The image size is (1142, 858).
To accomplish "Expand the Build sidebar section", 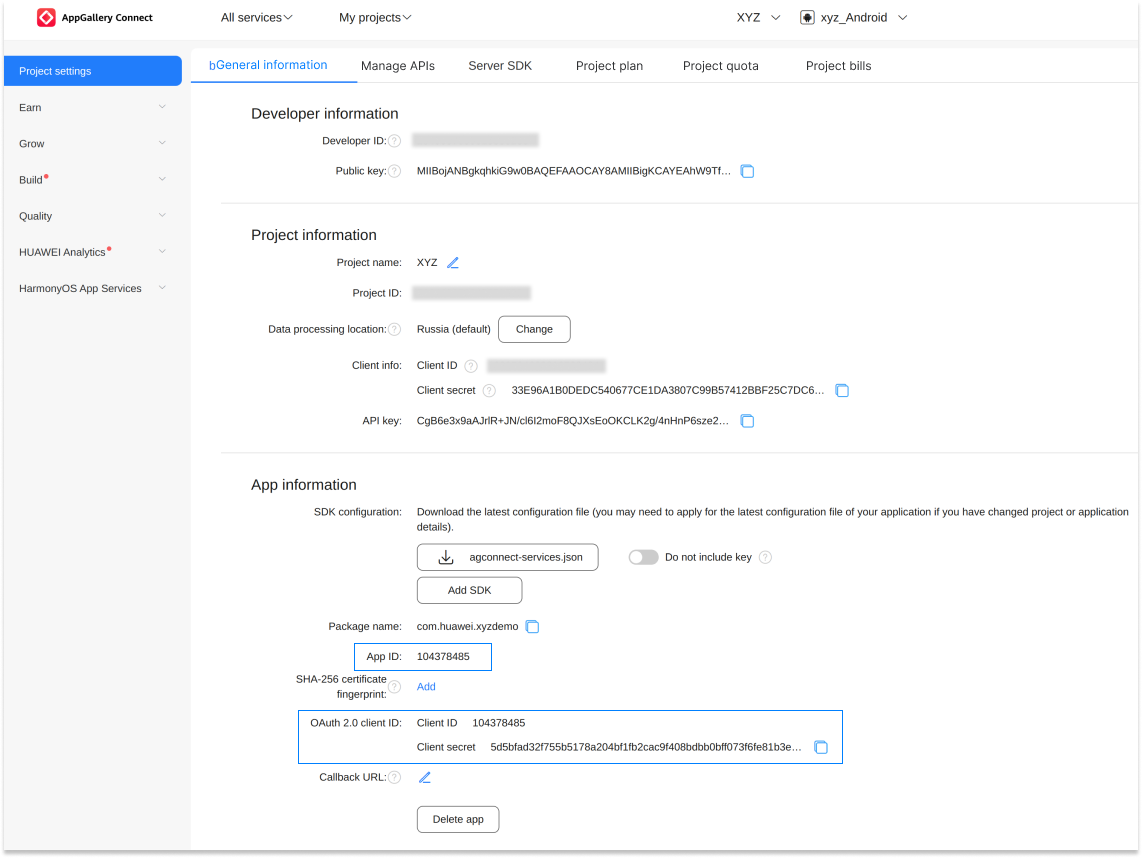I will (x=92, y=180).
